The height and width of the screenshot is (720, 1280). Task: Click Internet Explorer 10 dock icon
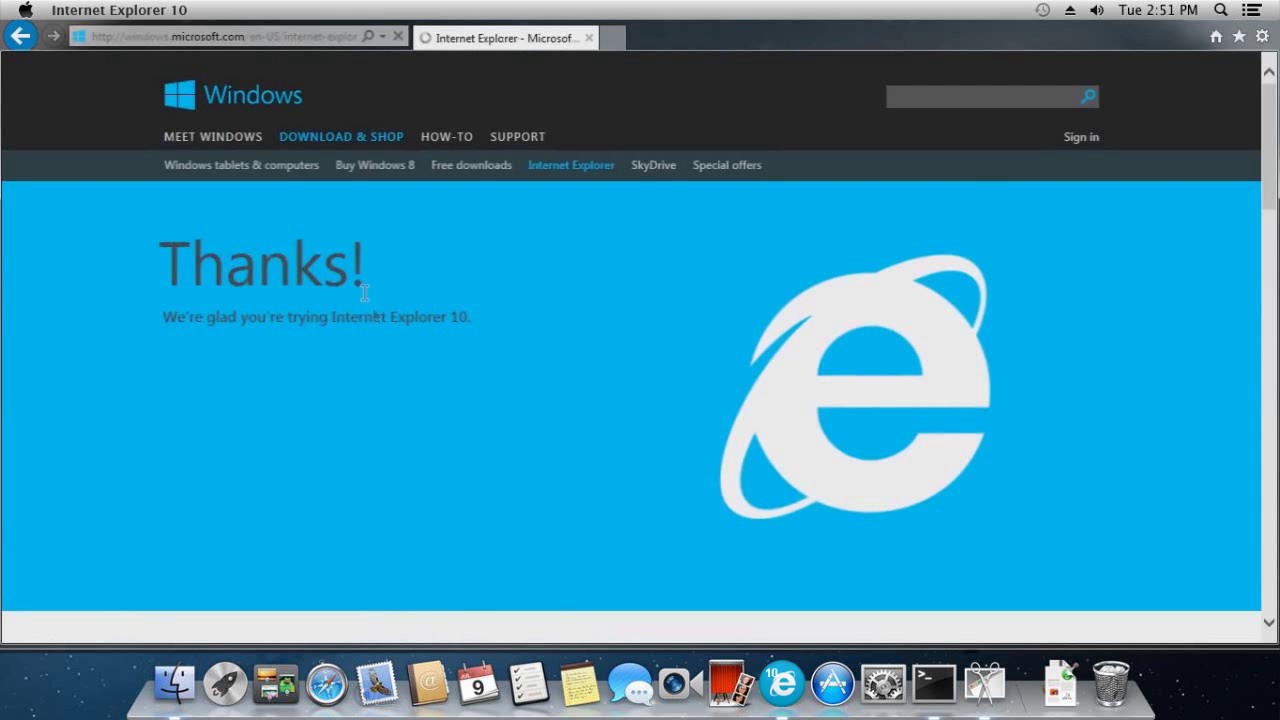click(x=782, y=684)
